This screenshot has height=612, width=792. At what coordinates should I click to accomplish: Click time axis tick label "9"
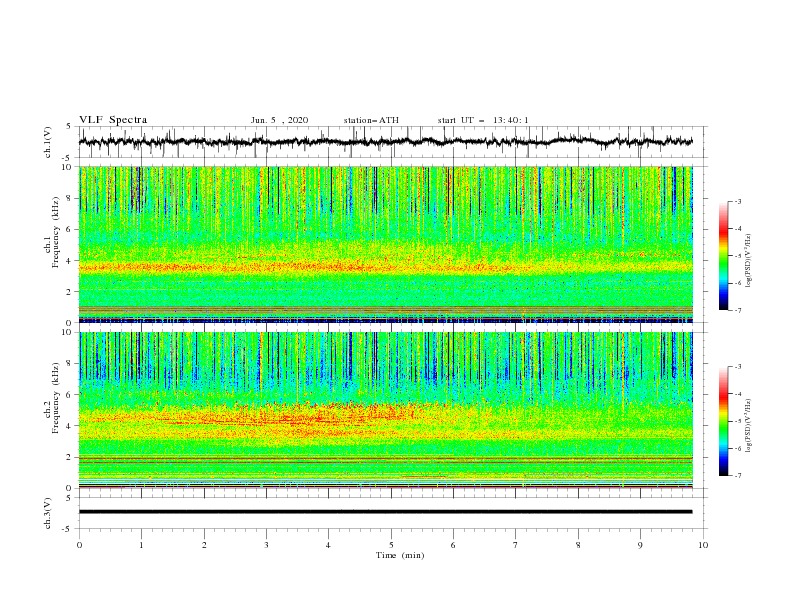coord(640,545)
